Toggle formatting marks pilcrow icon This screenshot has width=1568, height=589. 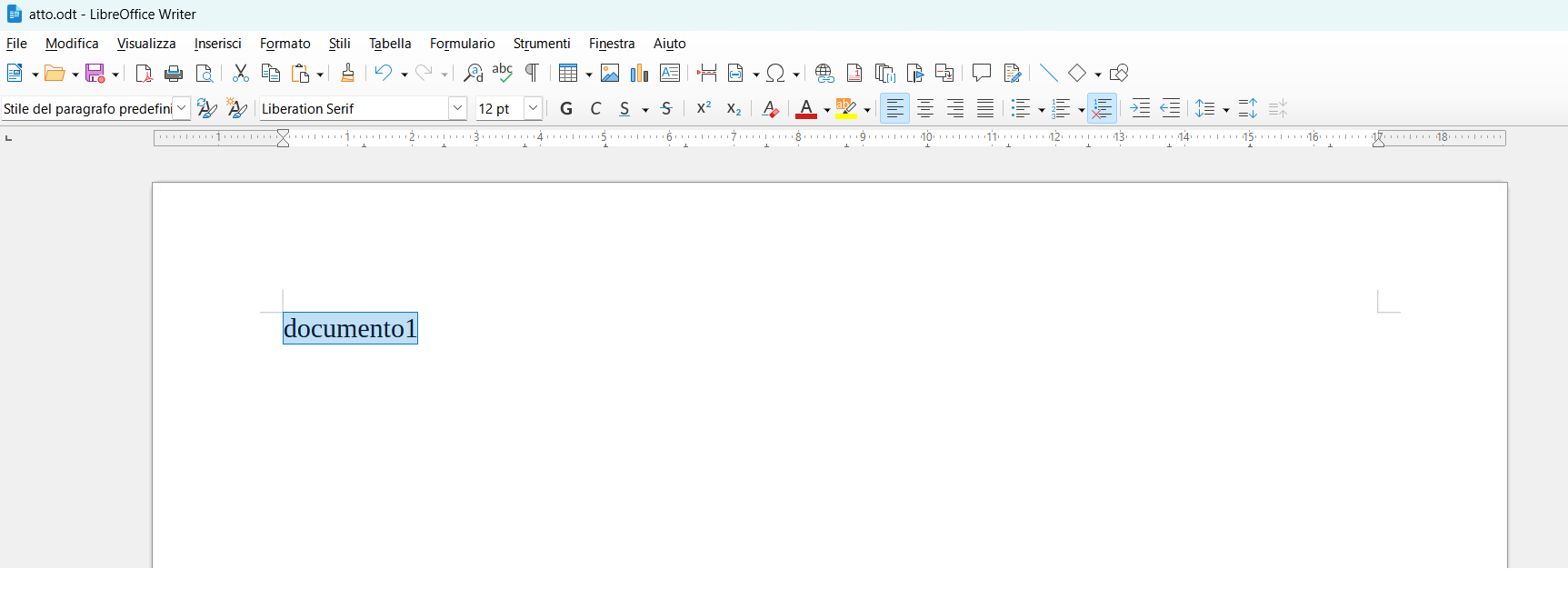pyautogui.click(x=533, y=73)
